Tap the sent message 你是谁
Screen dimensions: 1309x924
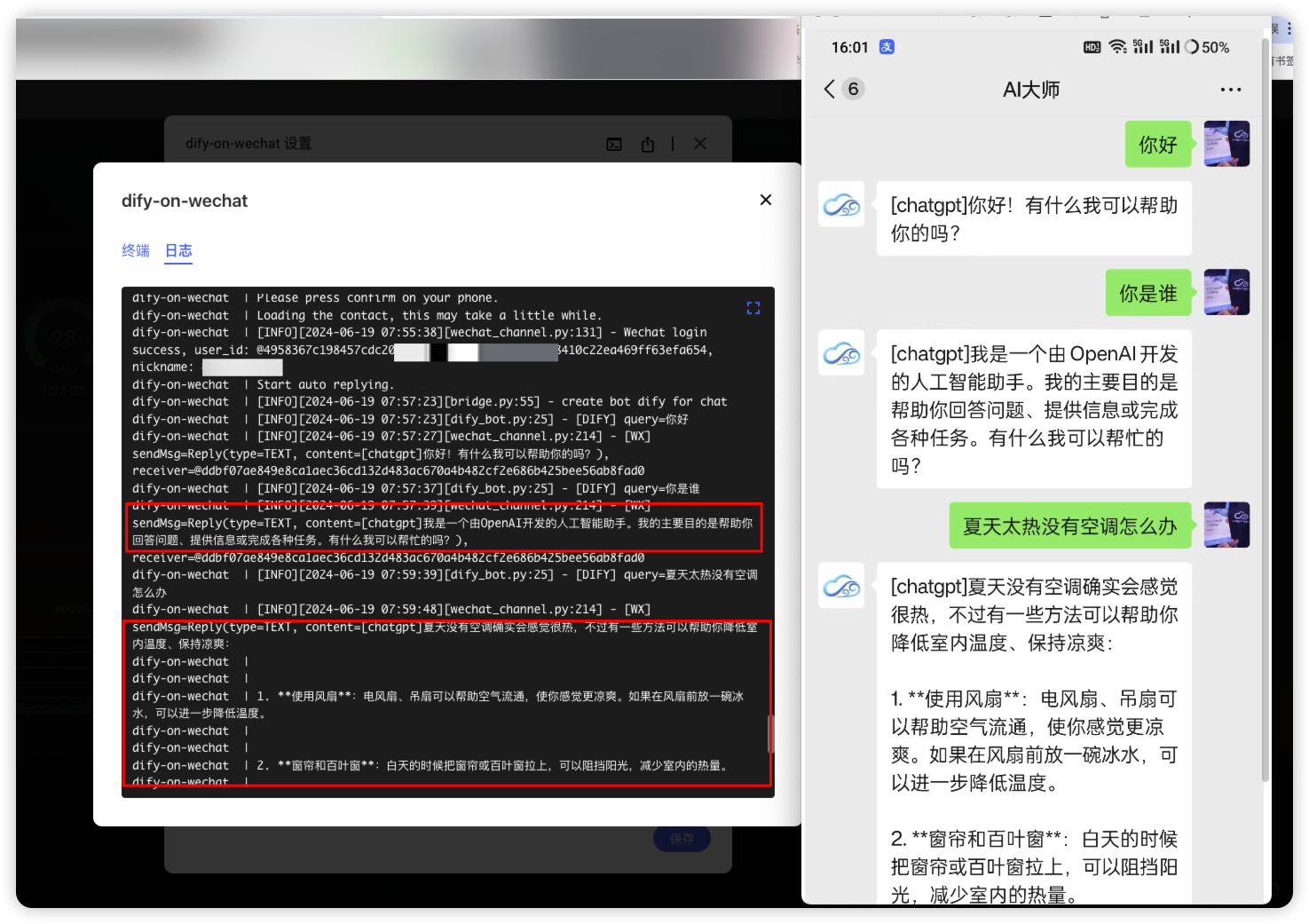click(x=1148, y=293)
